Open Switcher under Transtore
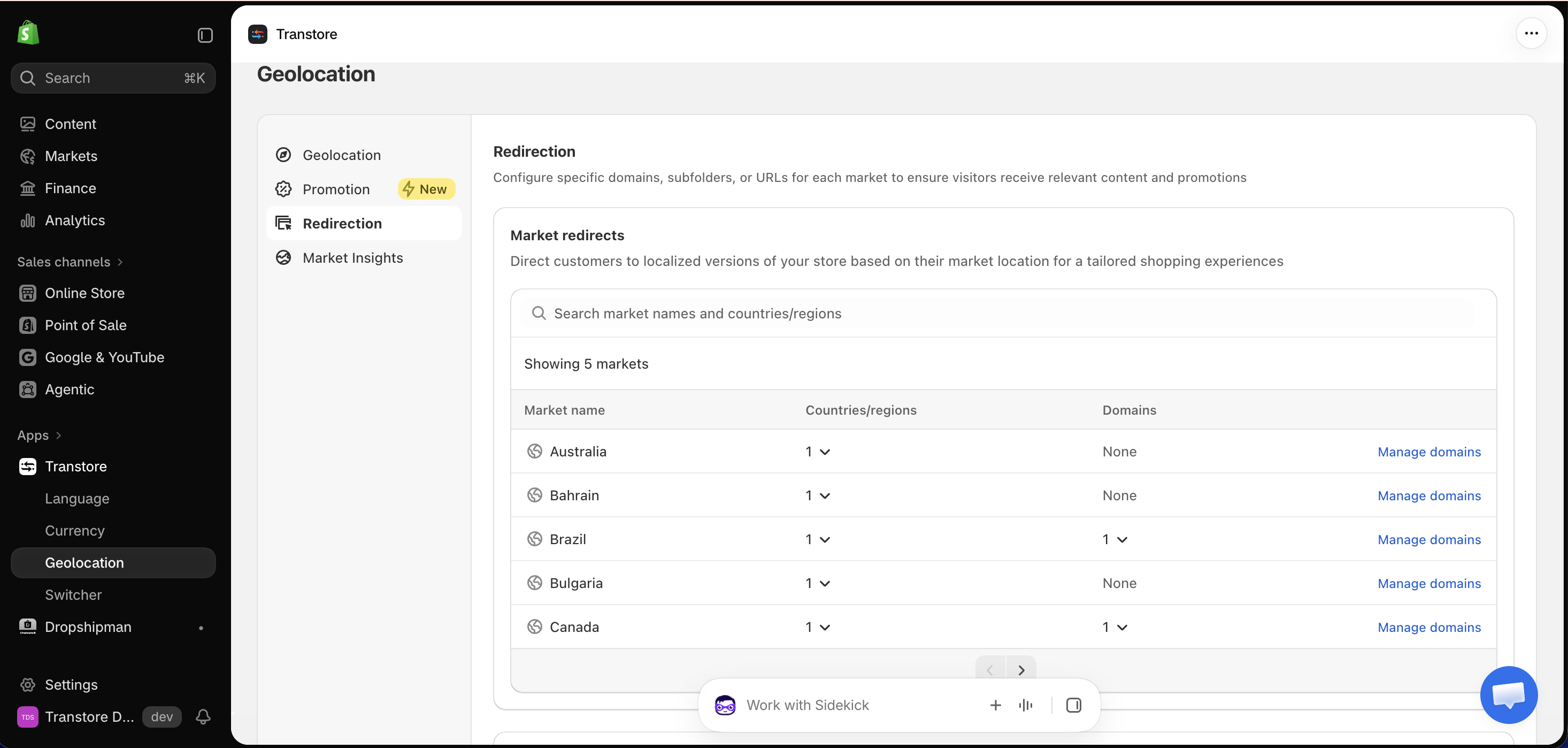The height and width of the screenshot is (748, 1568). 74,595
